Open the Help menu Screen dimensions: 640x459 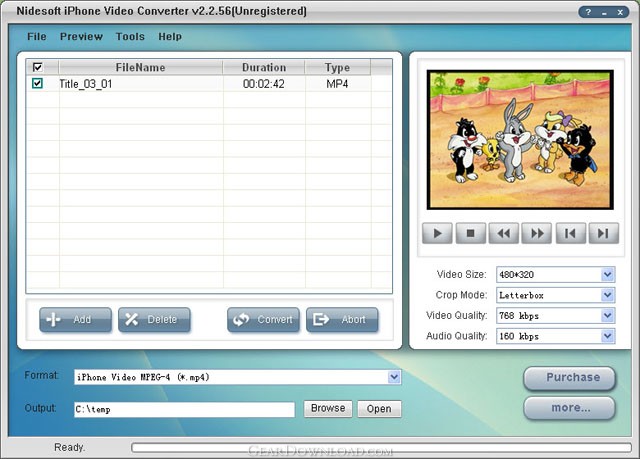coord(170,36)
